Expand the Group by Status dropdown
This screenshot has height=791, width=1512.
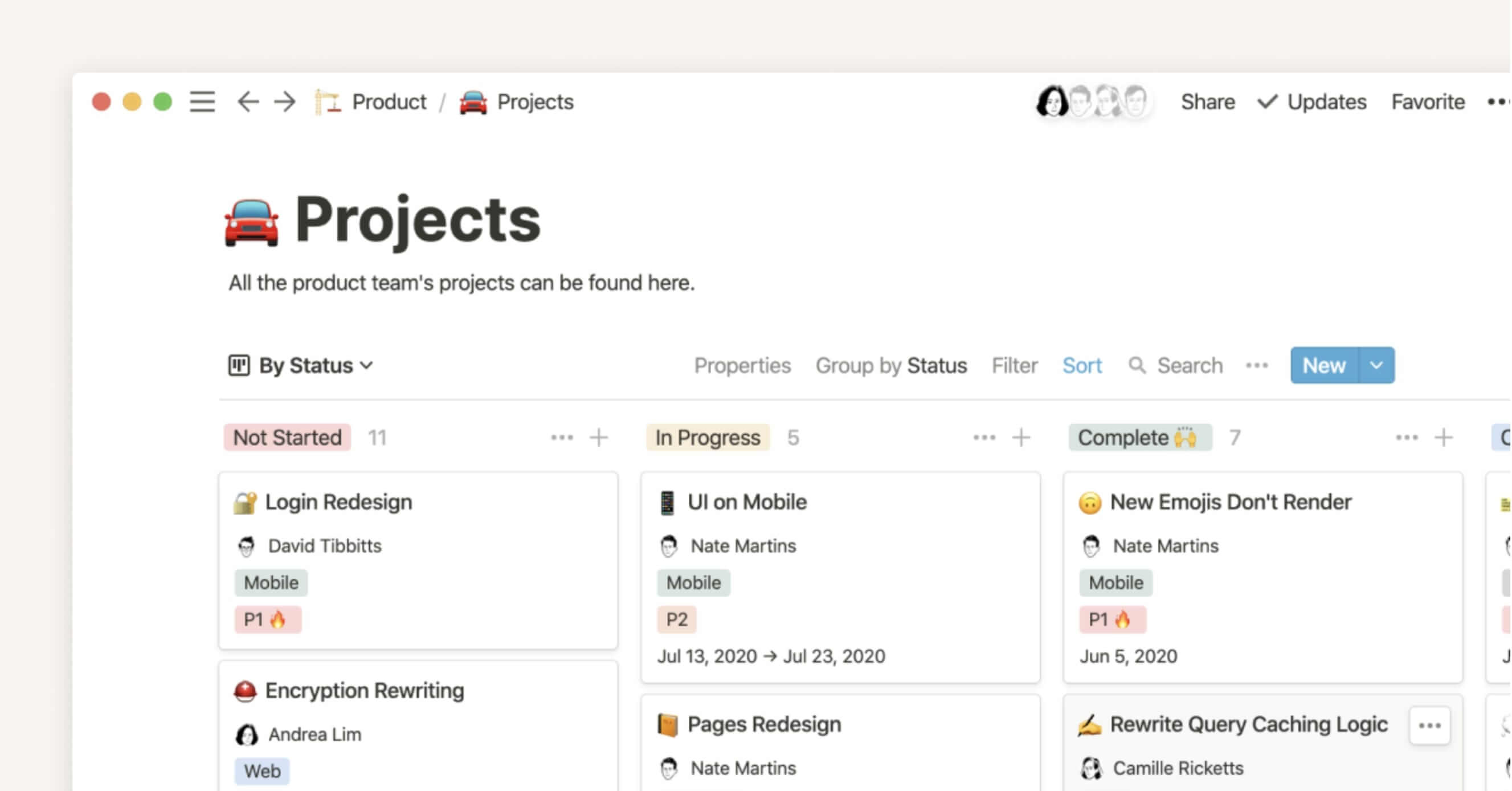pos(892,364)
